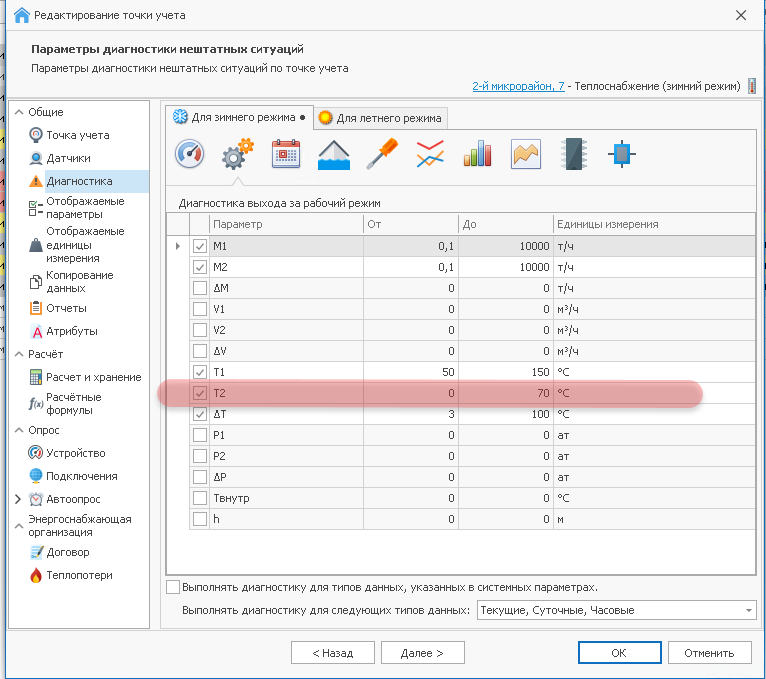The image size is (766, 679).
Task: Click the screwdriver diagnostics icon
Action: tap(382, 154)
